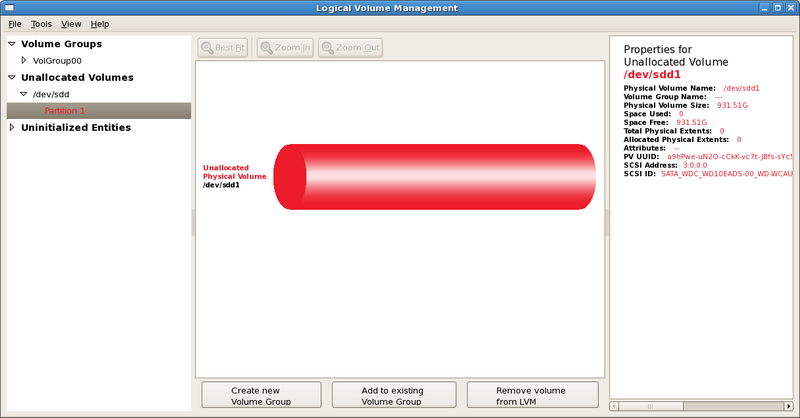Viewport: 800px width, 418px height.
Task: Click the Best Fit toolbar button
Action: click(222, 47)
